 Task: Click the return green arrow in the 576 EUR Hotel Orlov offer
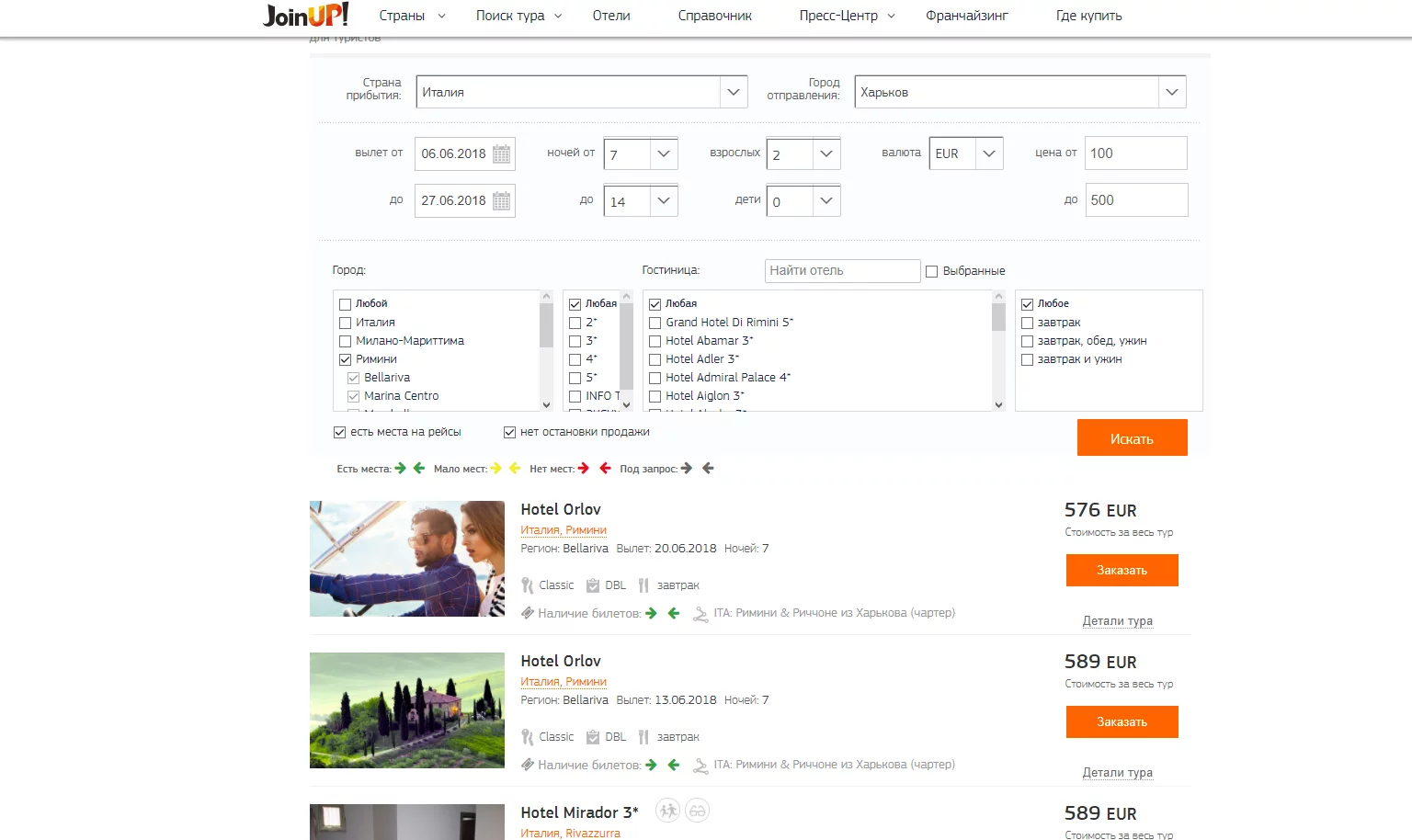point(674,613)
